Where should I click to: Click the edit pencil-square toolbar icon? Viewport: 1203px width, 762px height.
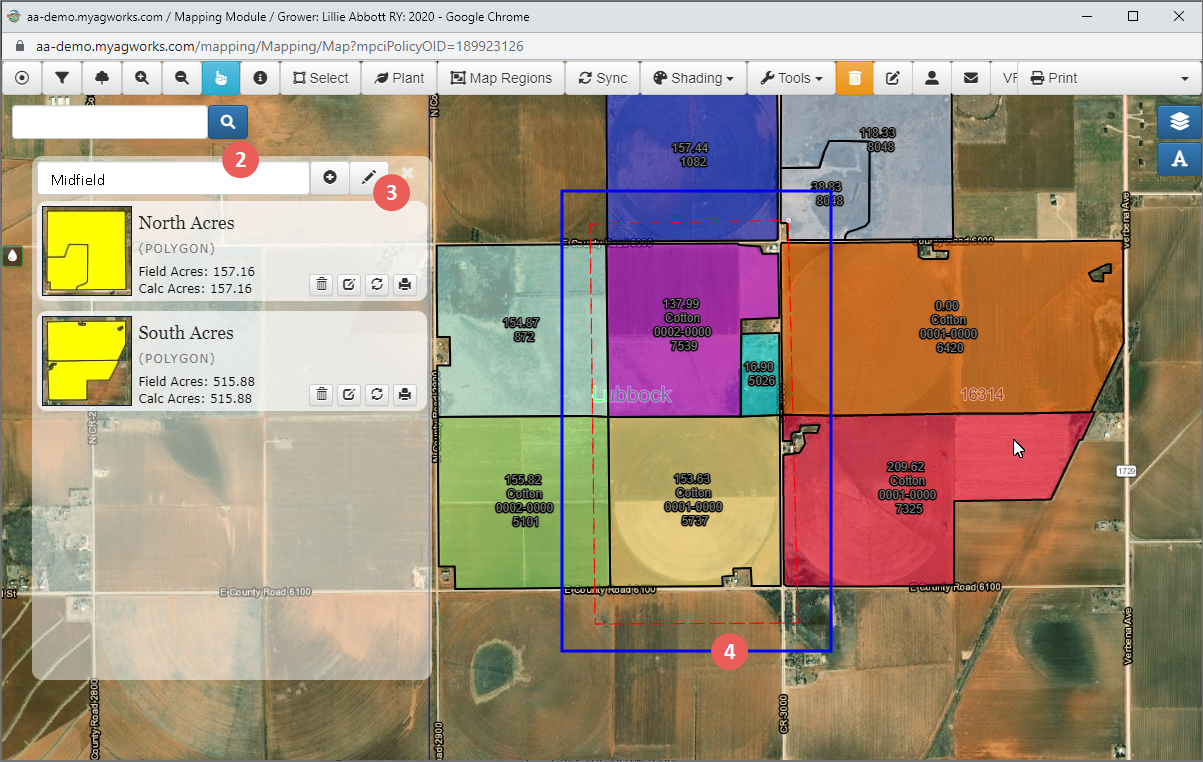893,78
